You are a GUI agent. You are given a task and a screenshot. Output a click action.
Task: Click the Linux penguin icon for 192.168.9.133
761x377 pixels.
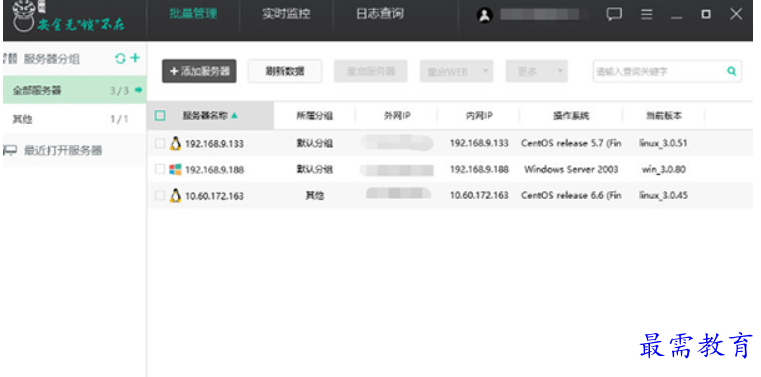pos(175,143)
